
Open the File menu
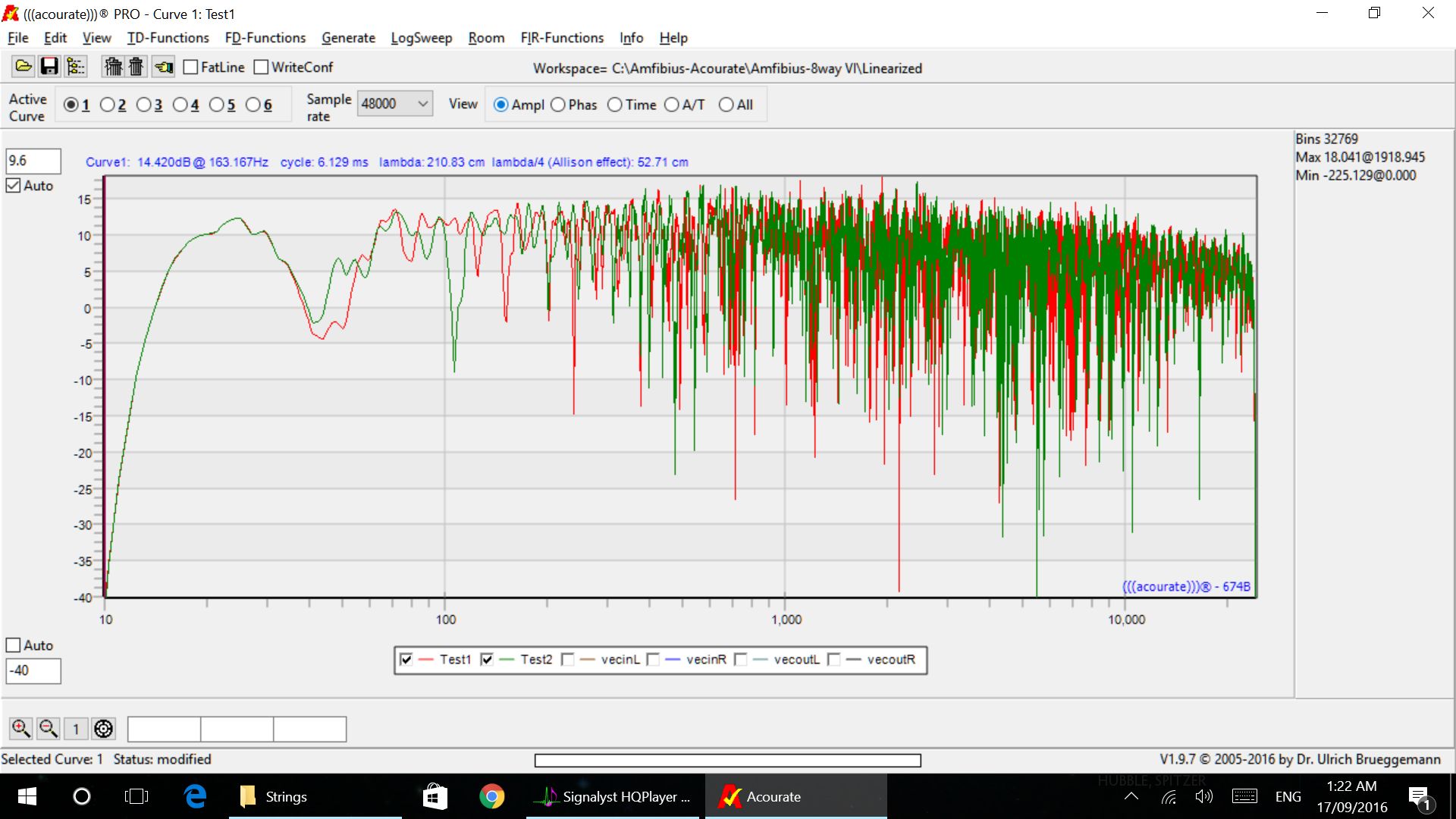pos(18,38)
